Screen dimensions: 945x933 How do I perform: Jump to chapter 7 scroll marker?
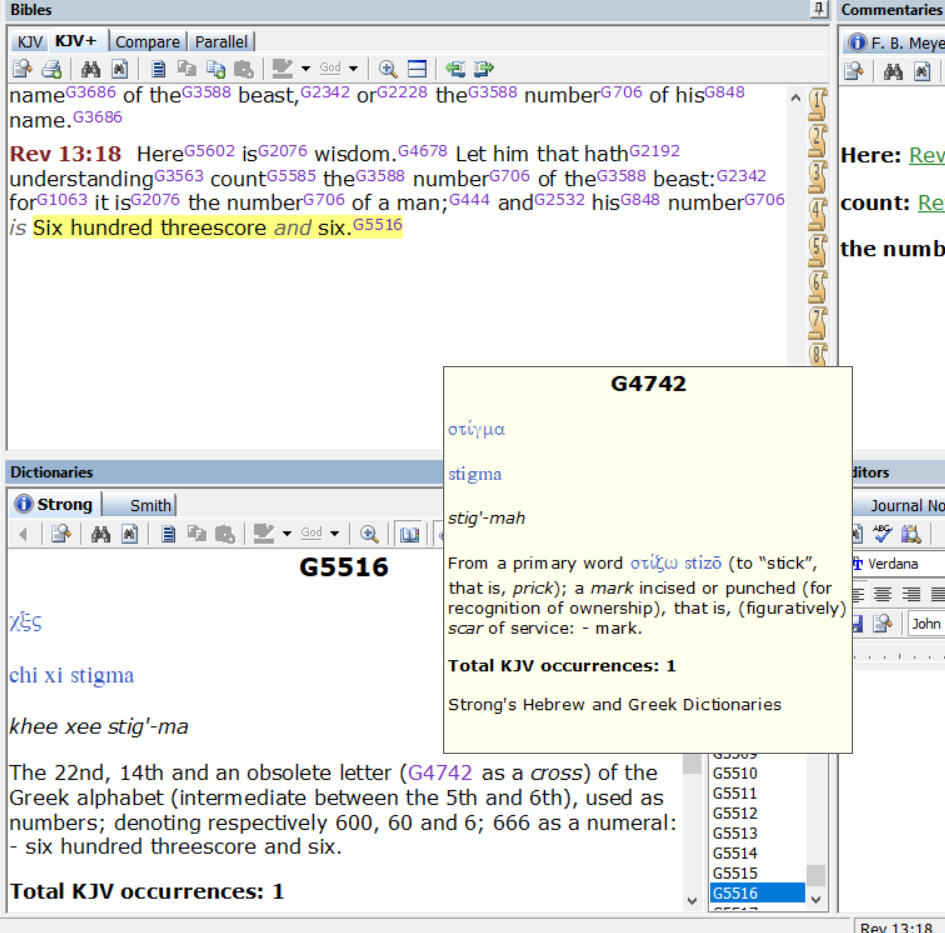[818, 323]
